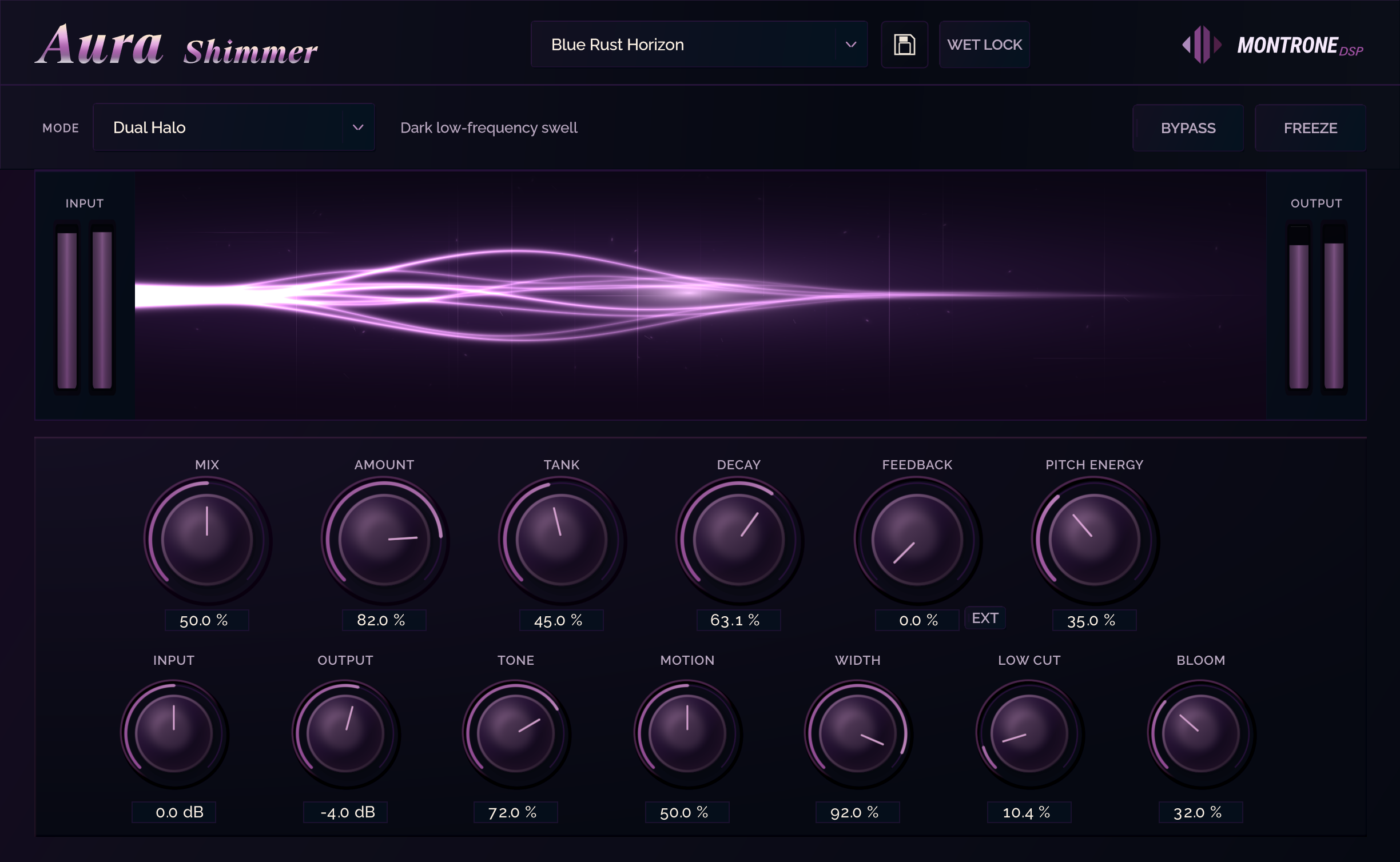
Task: Click the Amount value field 82.0 %
Action: [x=384, y=620]
